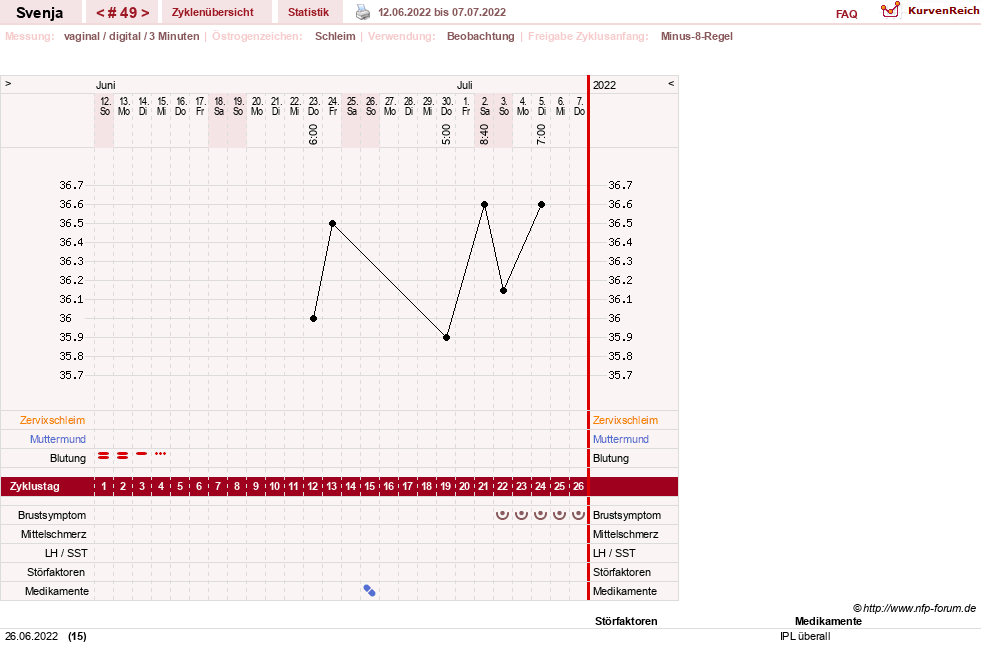Open the FAQ link
The width and height of the screenshot is (981, 660).
point(846,14)
